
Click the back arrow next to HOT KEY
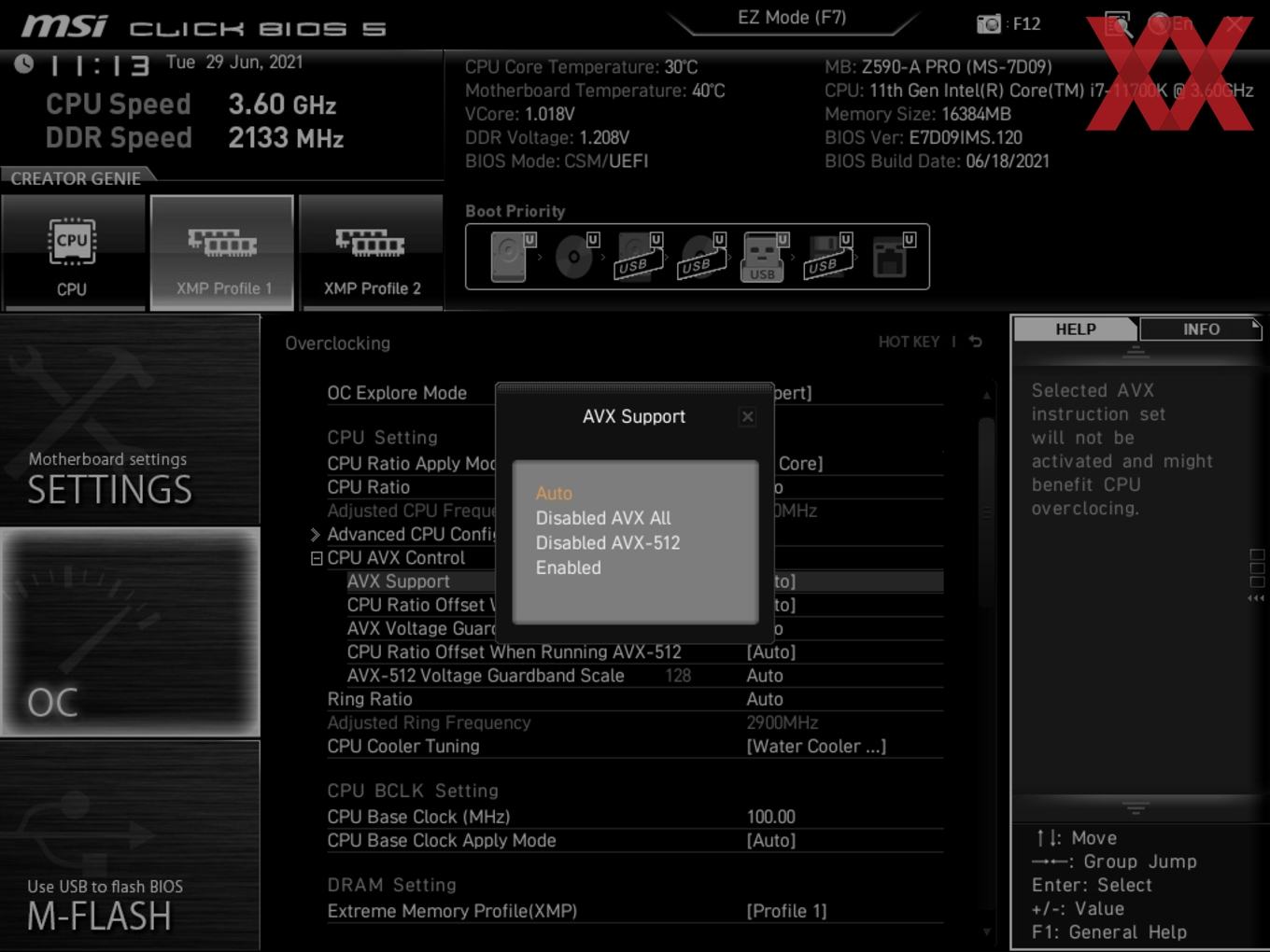point(975,342)
